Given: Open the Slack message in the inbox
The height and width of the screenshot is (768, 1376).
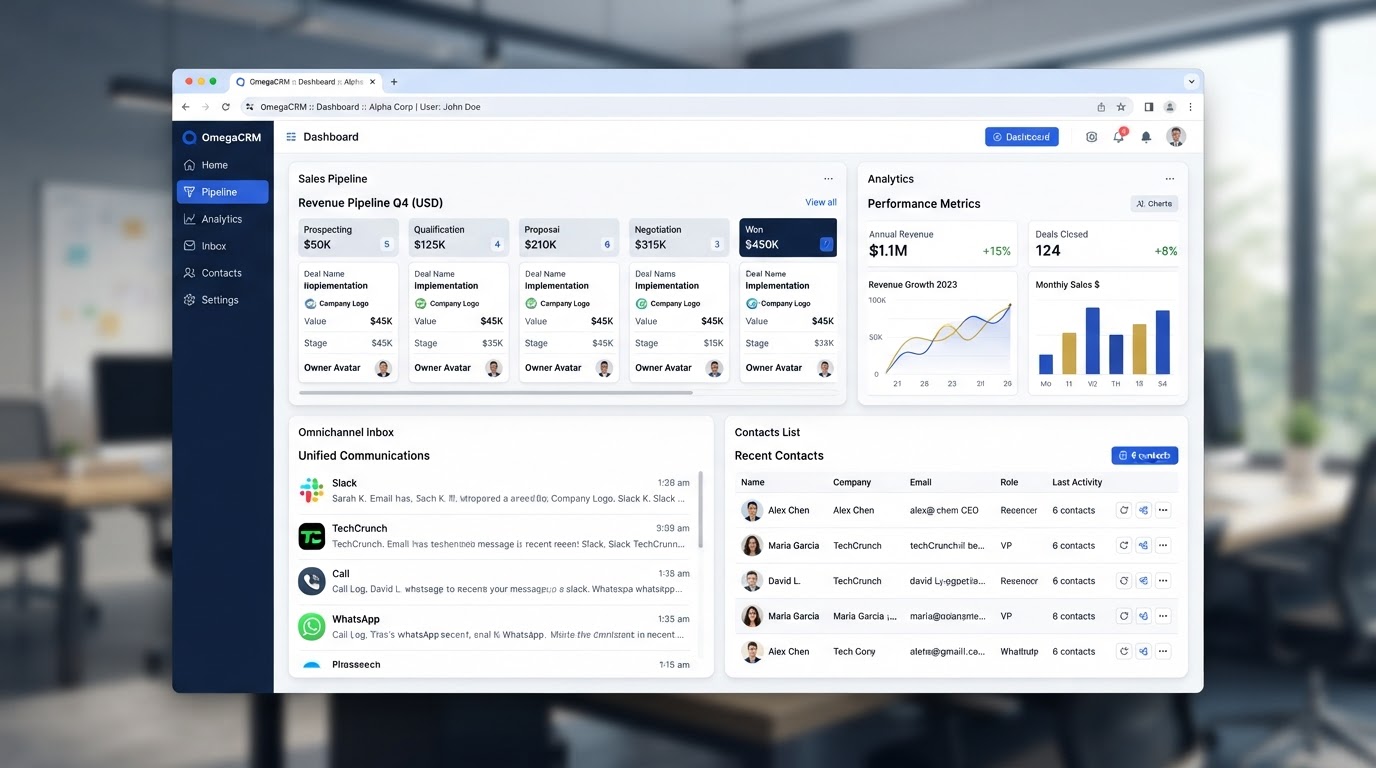Looking at the screenshot, I should click(x=494, y=490).
